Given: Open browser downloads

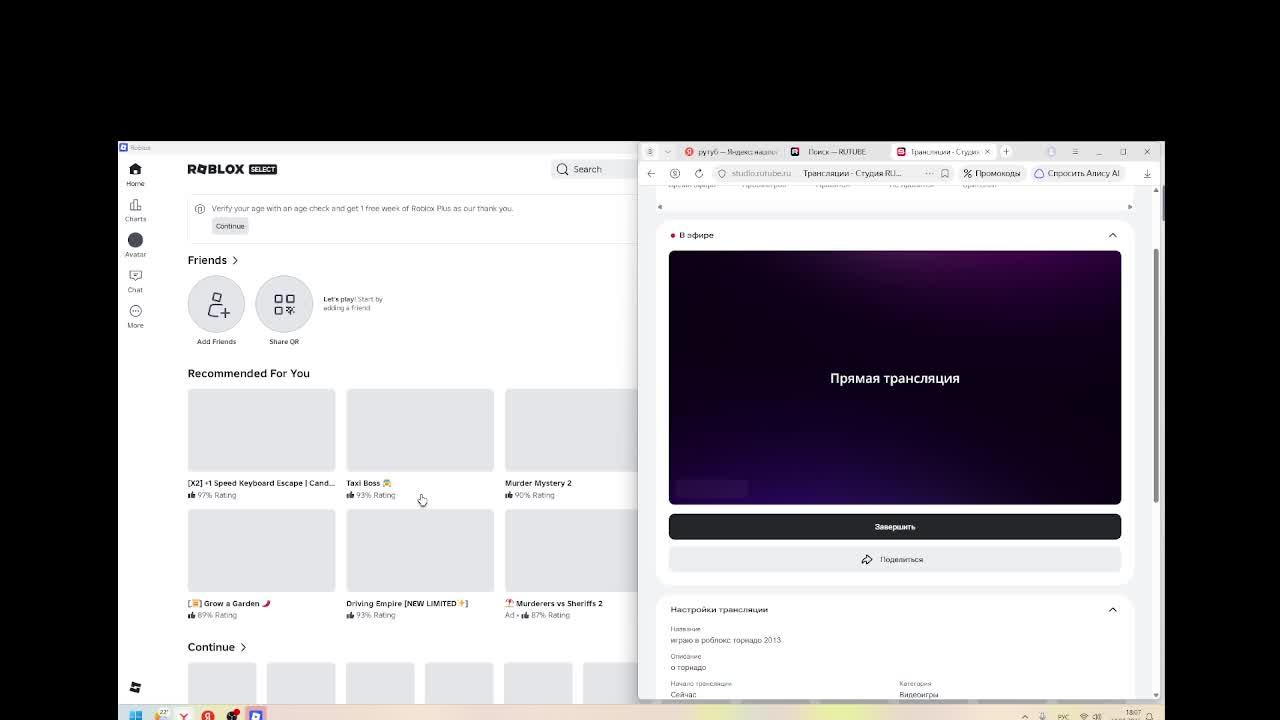Looking at the screenshot, I should click(x=1147, y=173).
